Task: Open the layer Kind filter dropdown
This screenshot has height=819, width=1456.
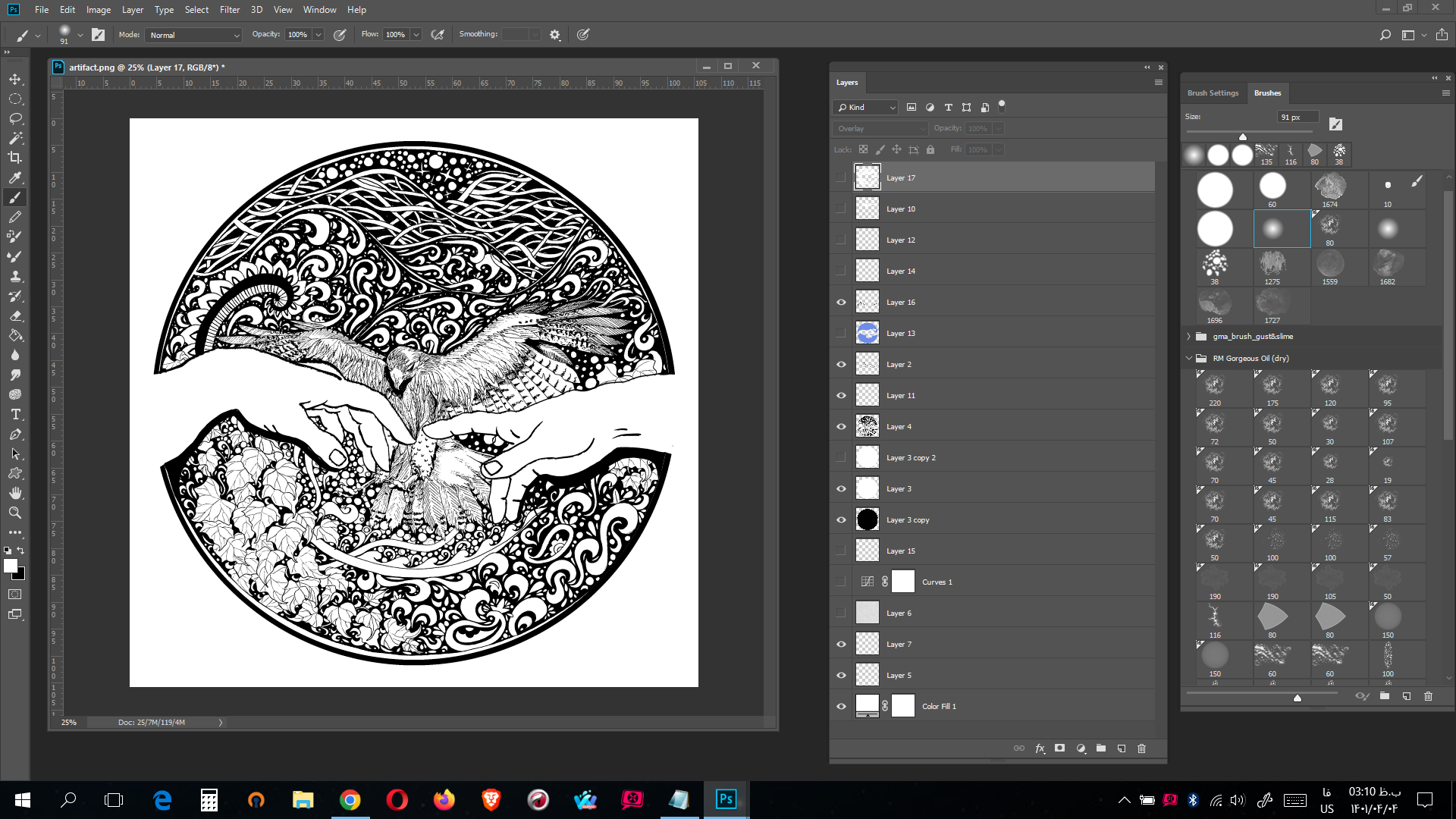Action: point(867,108)
